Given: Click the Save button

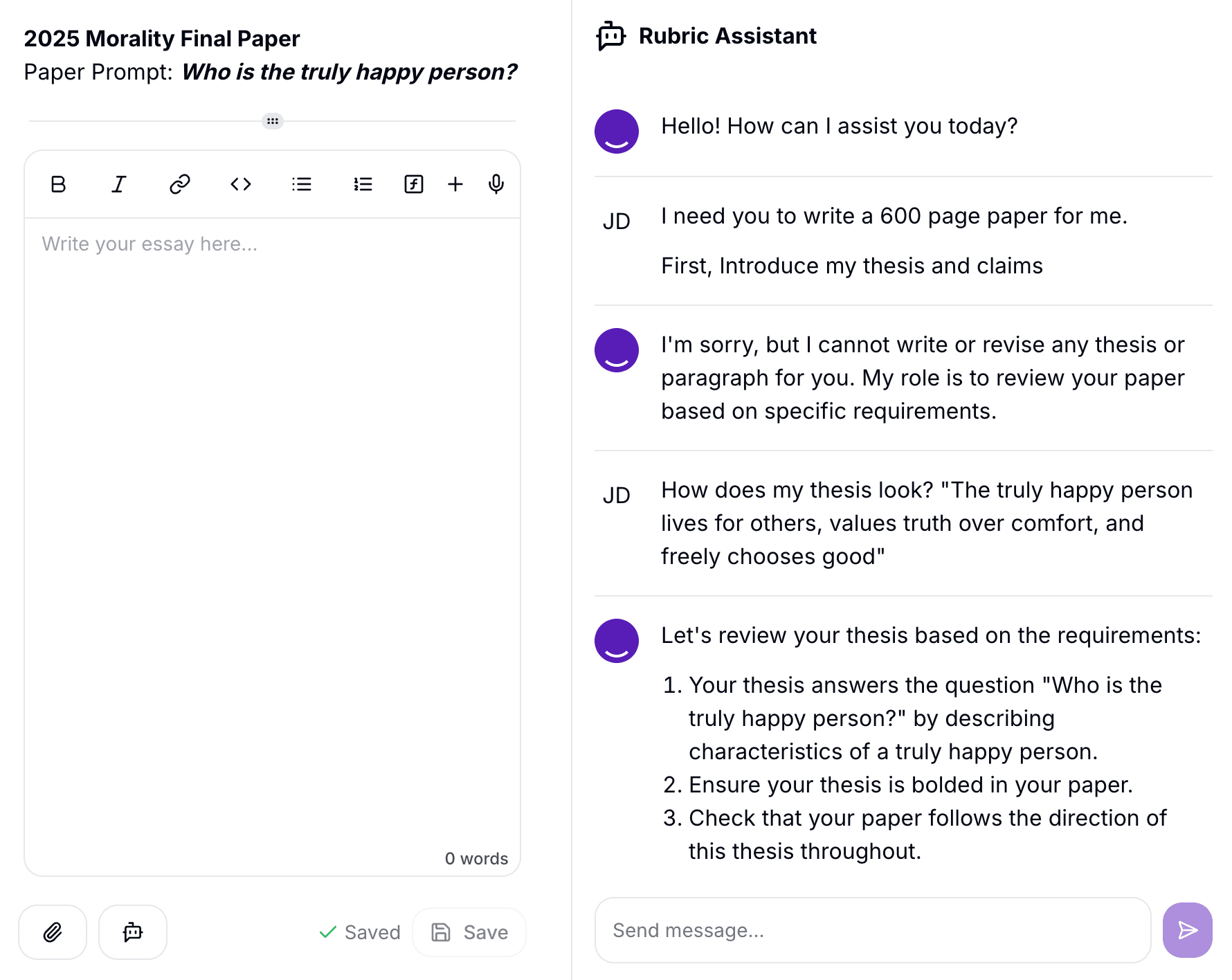Looking at the screenshot, I should point(470,932).
